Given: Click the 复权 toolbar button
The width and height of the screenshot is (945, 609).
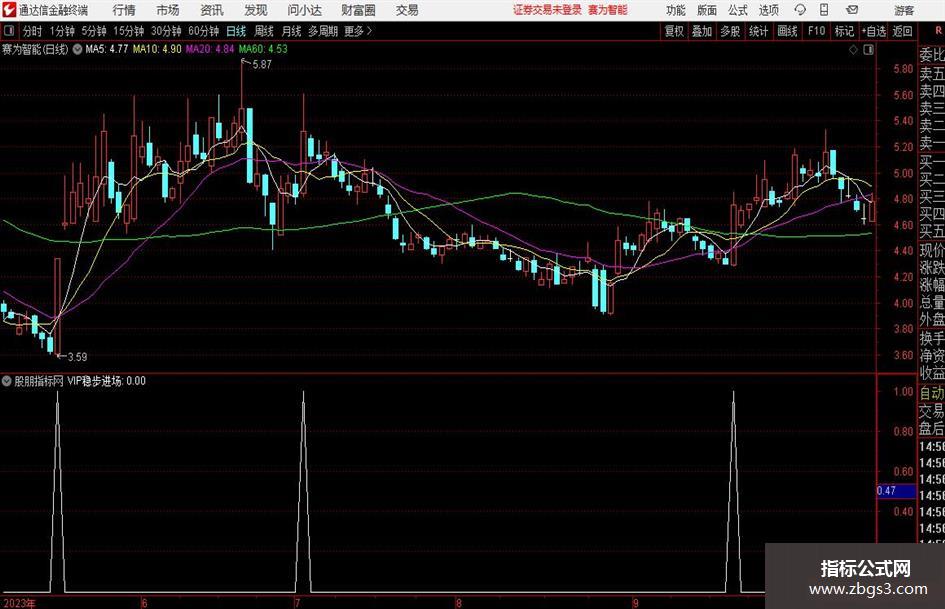Looking at the screenshot, I should click(674, 31).
